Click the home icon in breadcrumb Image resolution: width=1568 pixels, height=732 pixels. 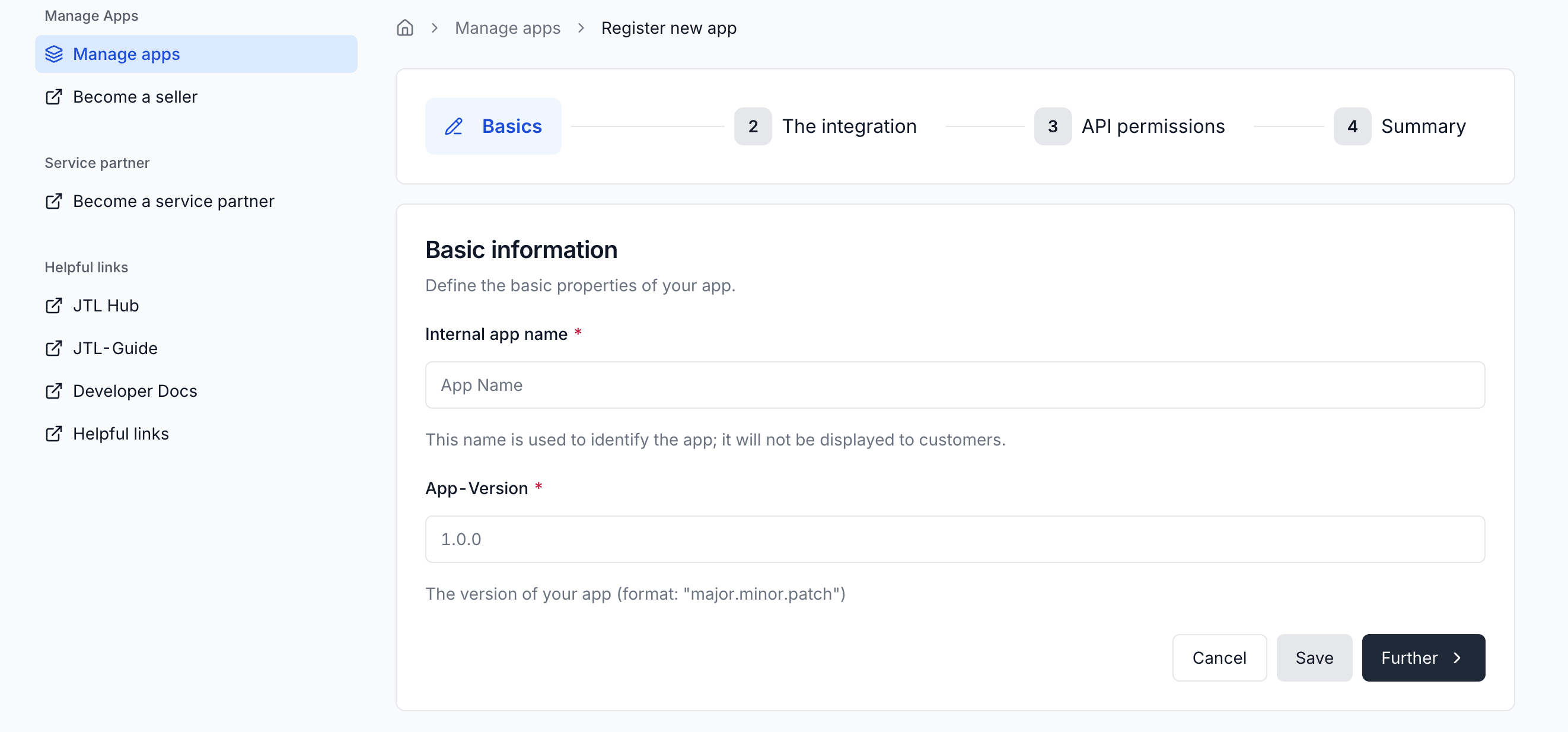pyautogui.click(x=405, y=28)
